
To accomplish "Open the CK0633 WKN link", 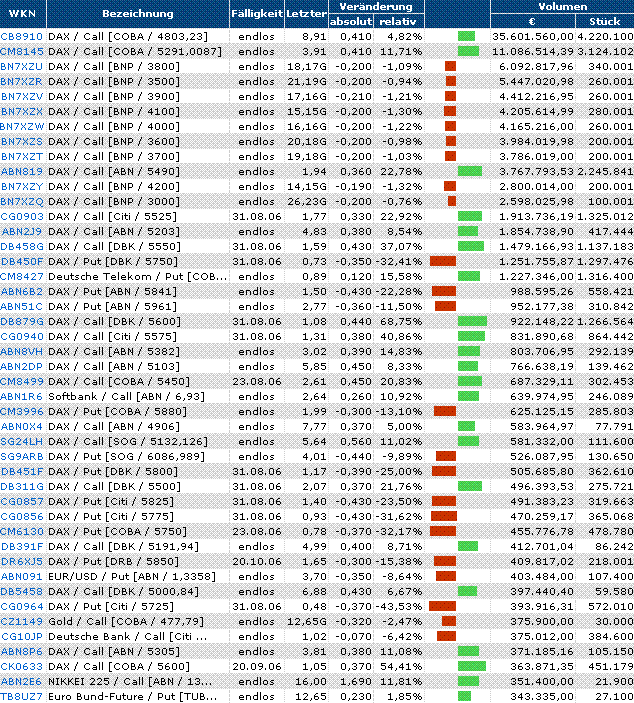I will pyautogui.click(x=22, y=667).
